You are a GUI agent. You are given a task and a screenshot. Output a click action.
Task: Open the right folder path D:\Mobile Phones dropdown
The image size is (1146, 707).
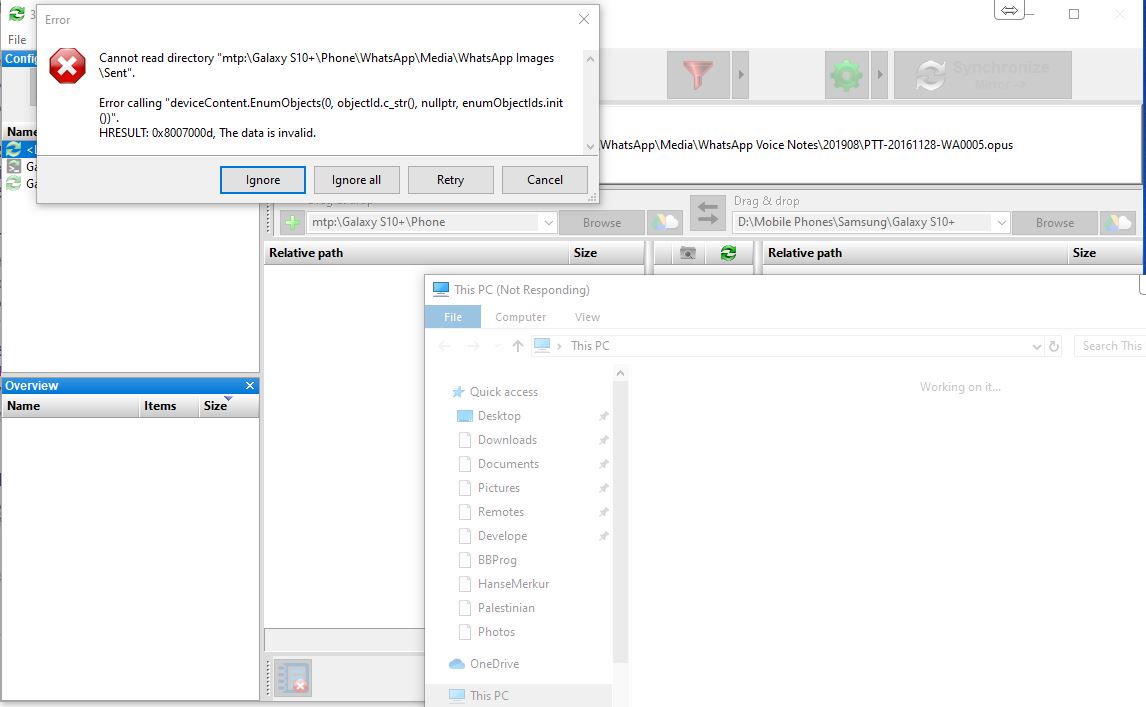(1001, 222)
